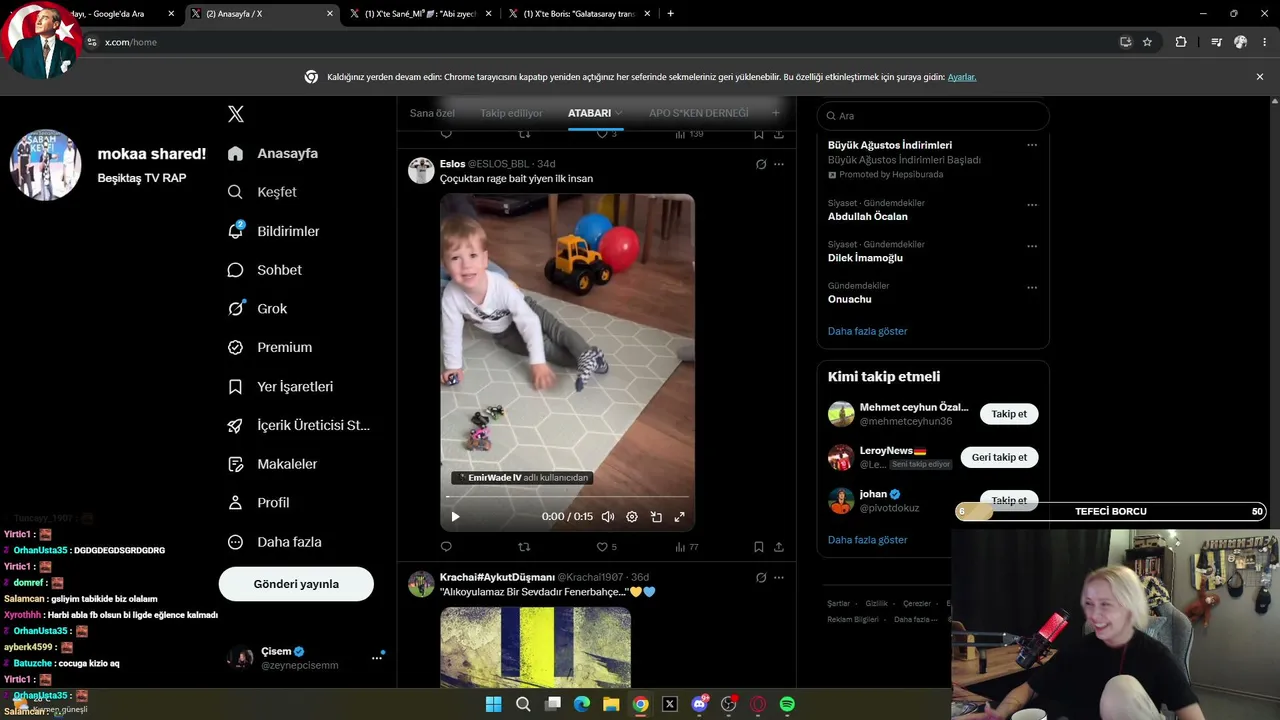Play the Eslos video
This screenshot has height=720, width=1280.
coord(455,517)
